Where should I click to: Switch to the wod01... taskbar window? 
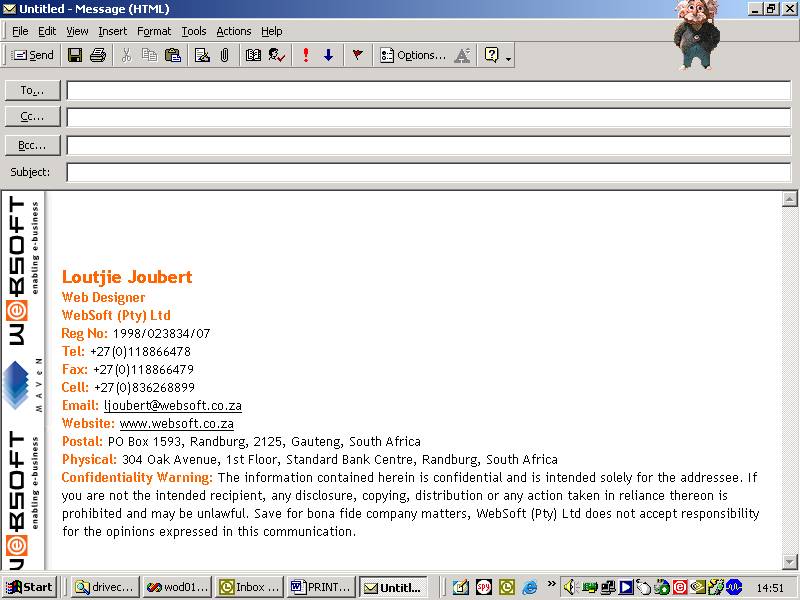[177, 587]
